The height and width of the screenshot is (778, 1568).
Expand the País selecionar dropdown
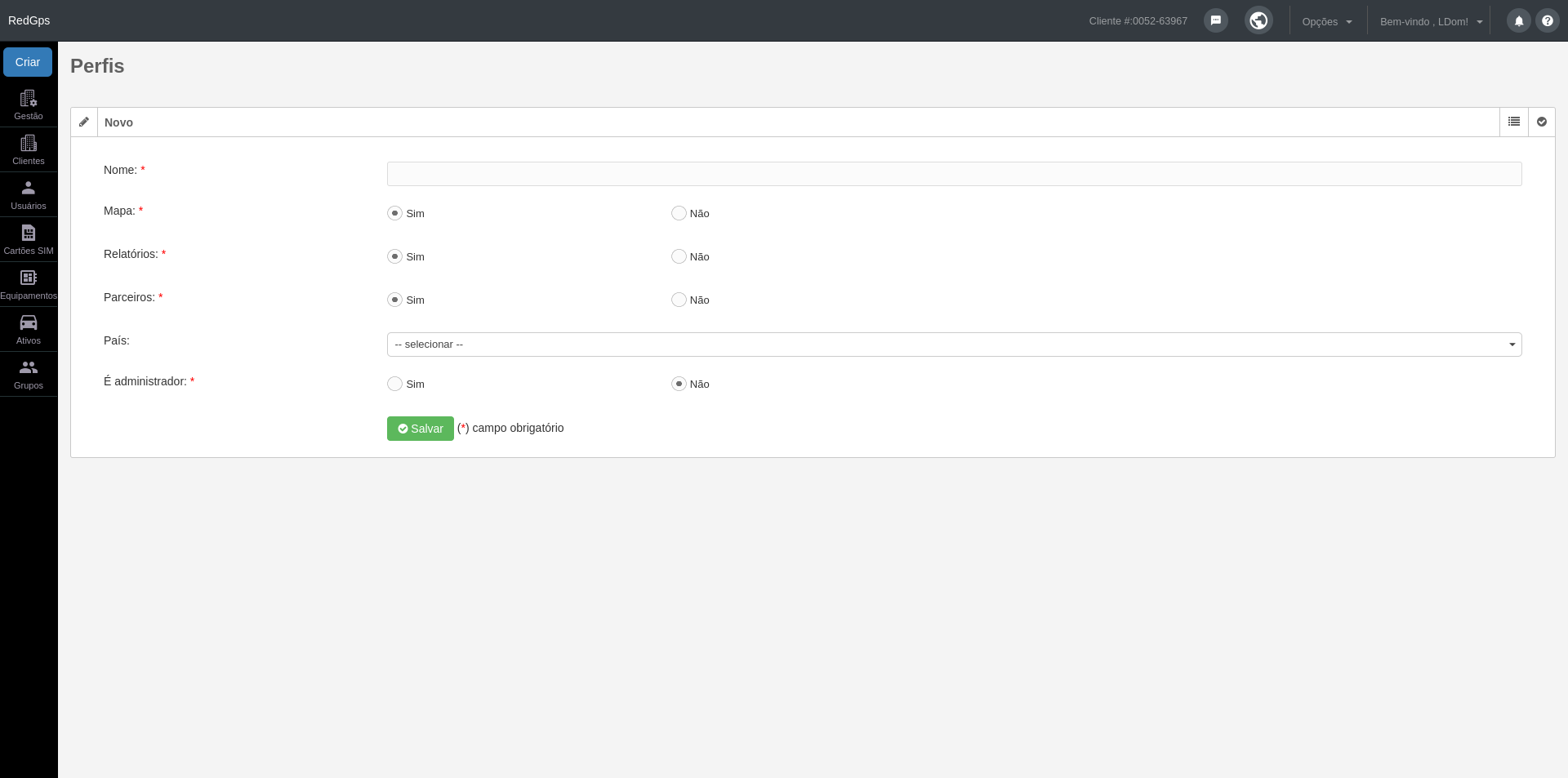click(x=954, y=345)
